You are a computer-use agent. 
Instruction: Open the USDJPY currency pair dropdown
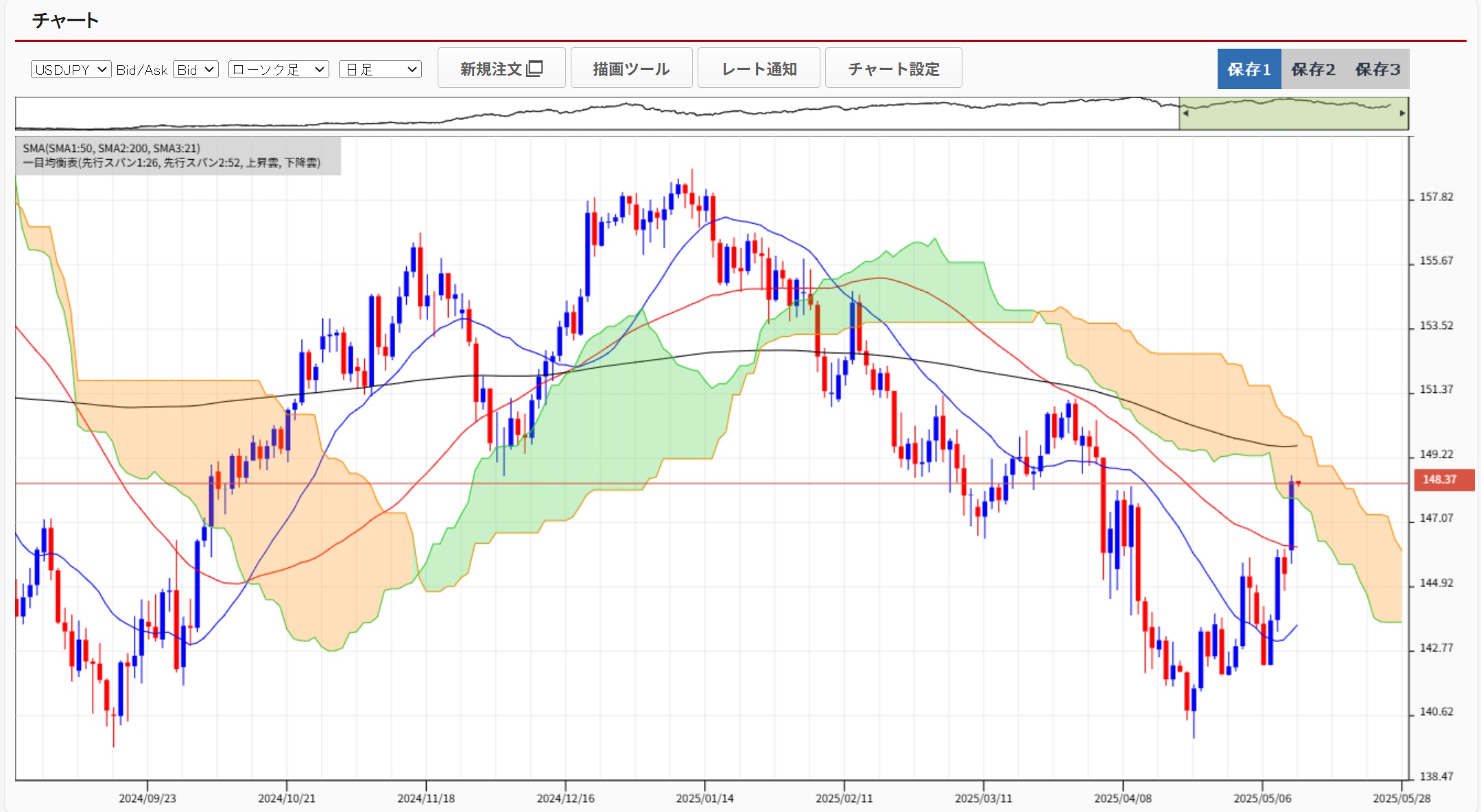click(71, 69)
